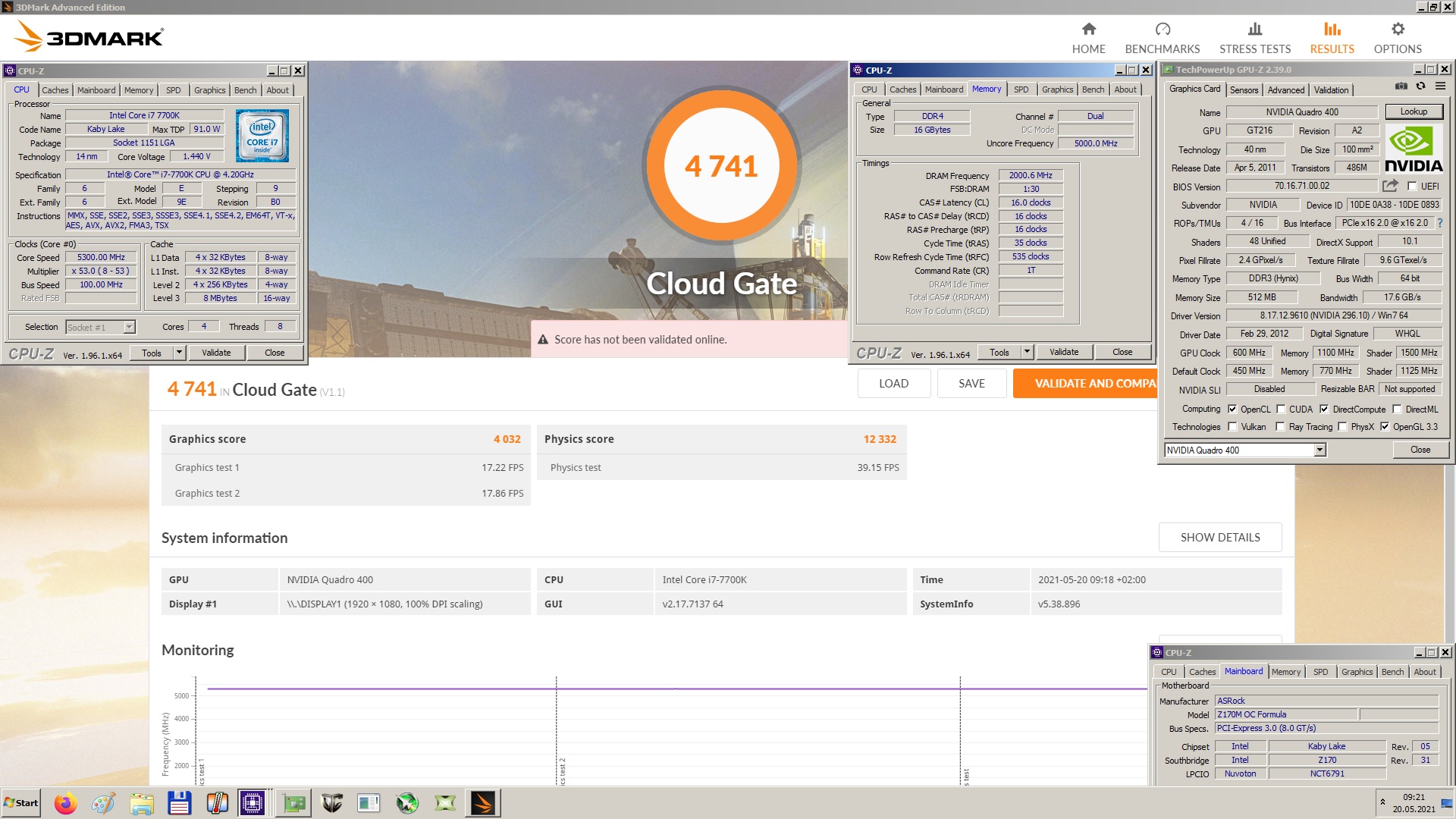Toggle the Vulkan checkbox

pyautogui.click(x=1232, y=427)
